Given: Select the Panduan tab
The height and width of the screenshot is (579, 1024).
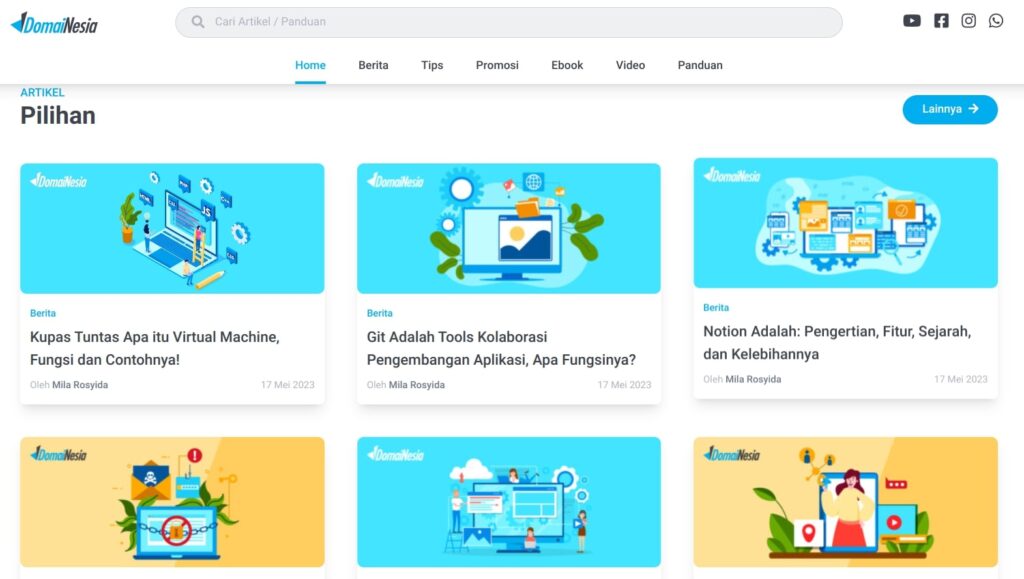Looking at the screenshot, I should (699, 65).
